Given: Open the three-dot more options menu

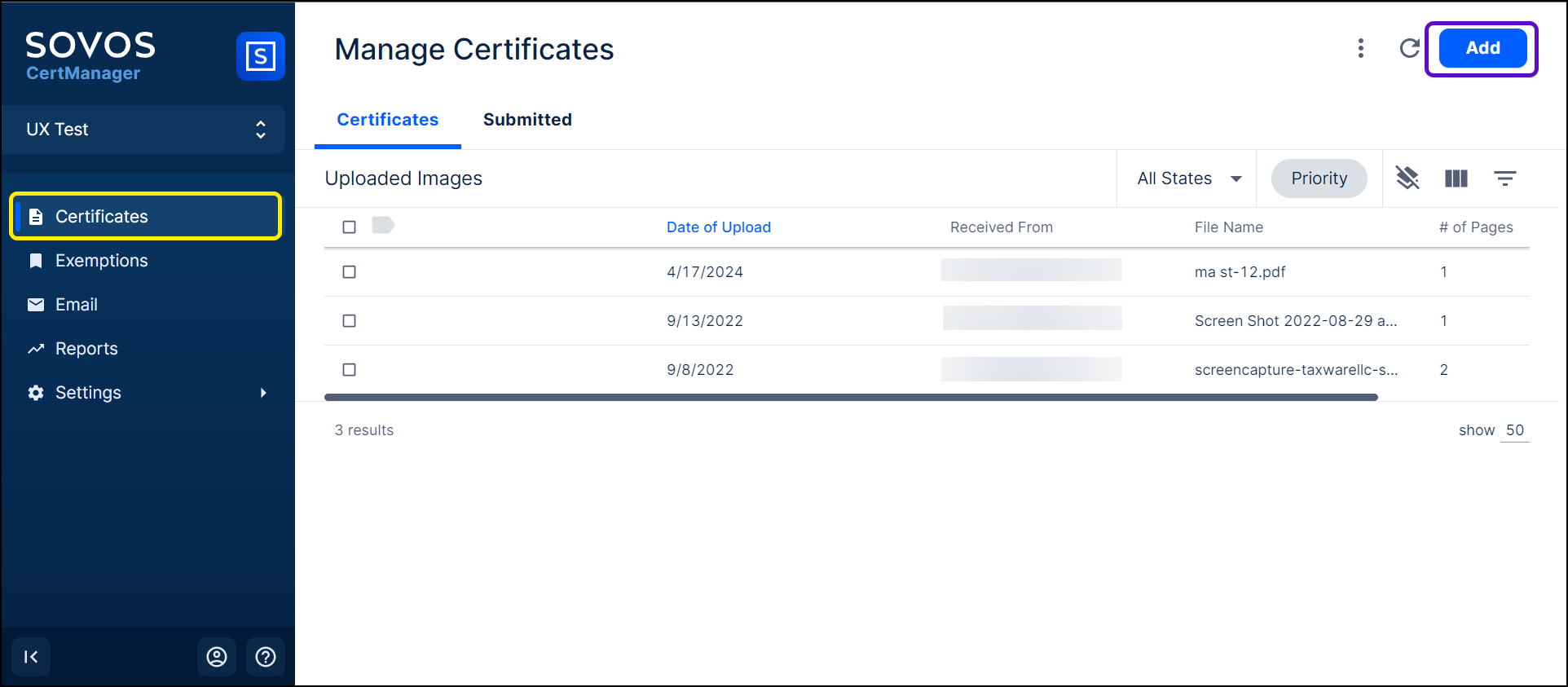Looking at the screenshot, I should tap(1360, 48).
